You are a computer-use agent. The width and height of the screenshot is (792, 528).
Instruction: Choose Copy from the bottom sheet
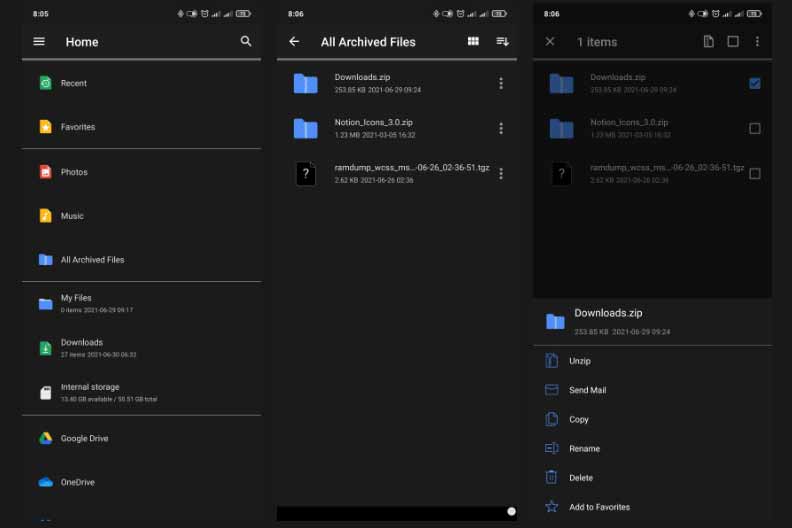[x=579, y=419]
